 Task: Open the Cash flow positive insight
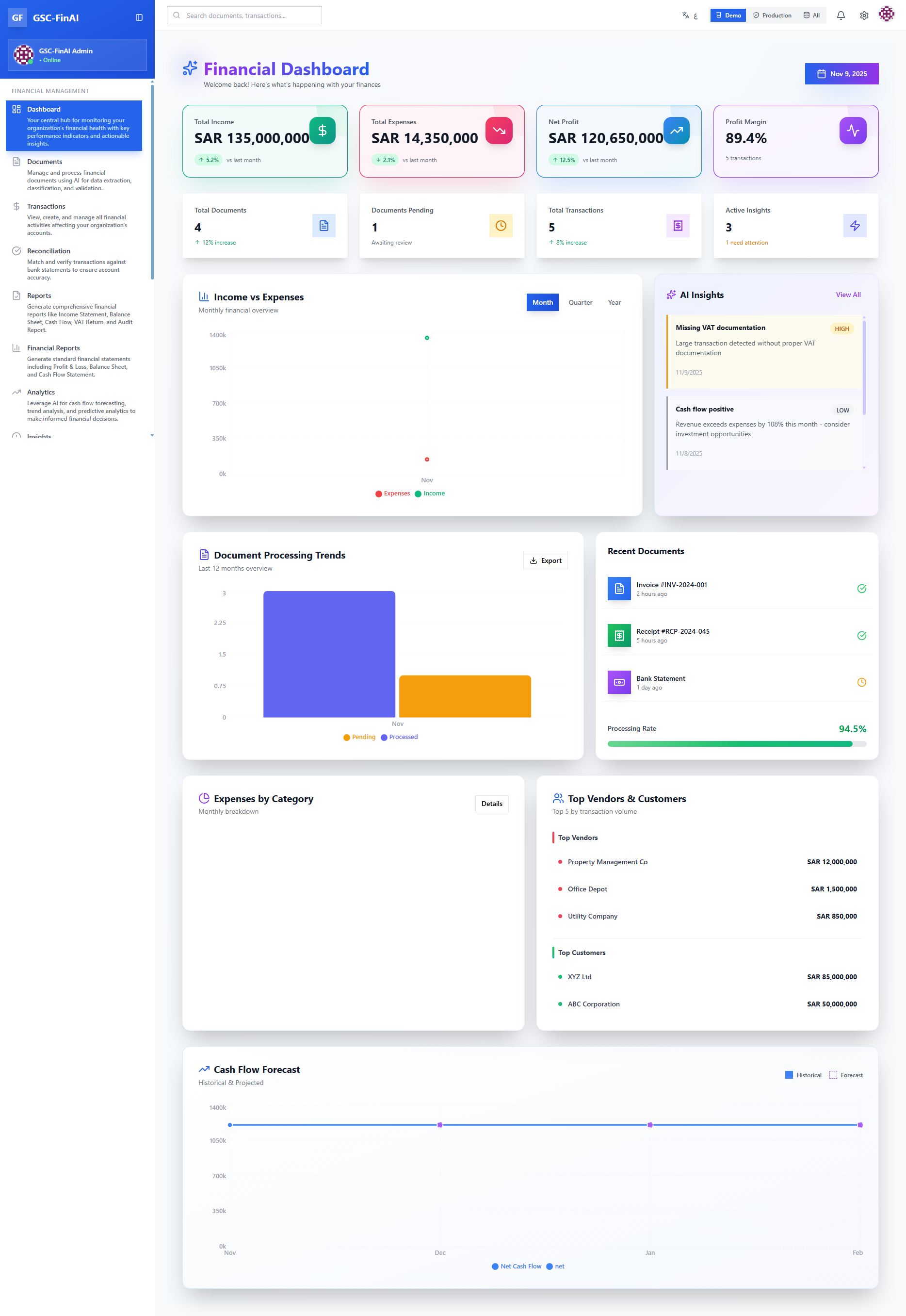pos(763,433)
